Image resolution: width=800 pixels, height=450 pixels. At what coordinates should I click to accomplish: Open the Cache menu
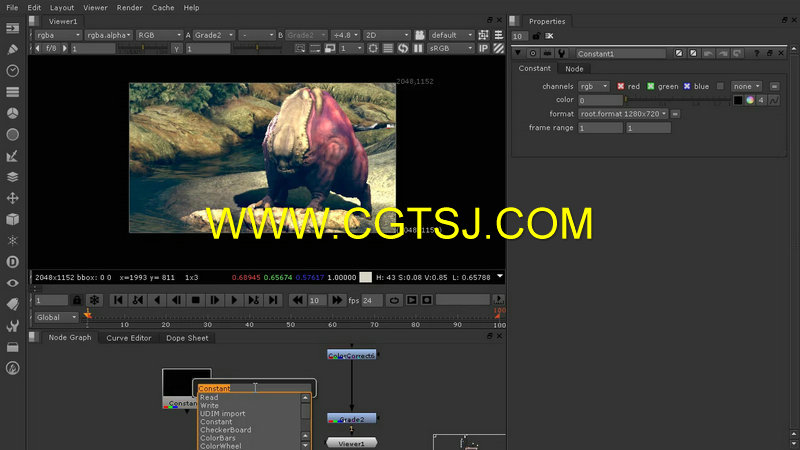point(163,8)
